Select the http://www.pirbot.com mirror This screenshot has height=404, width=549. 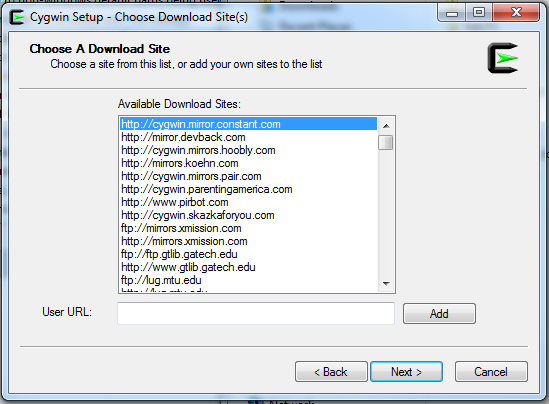point(249,202)
